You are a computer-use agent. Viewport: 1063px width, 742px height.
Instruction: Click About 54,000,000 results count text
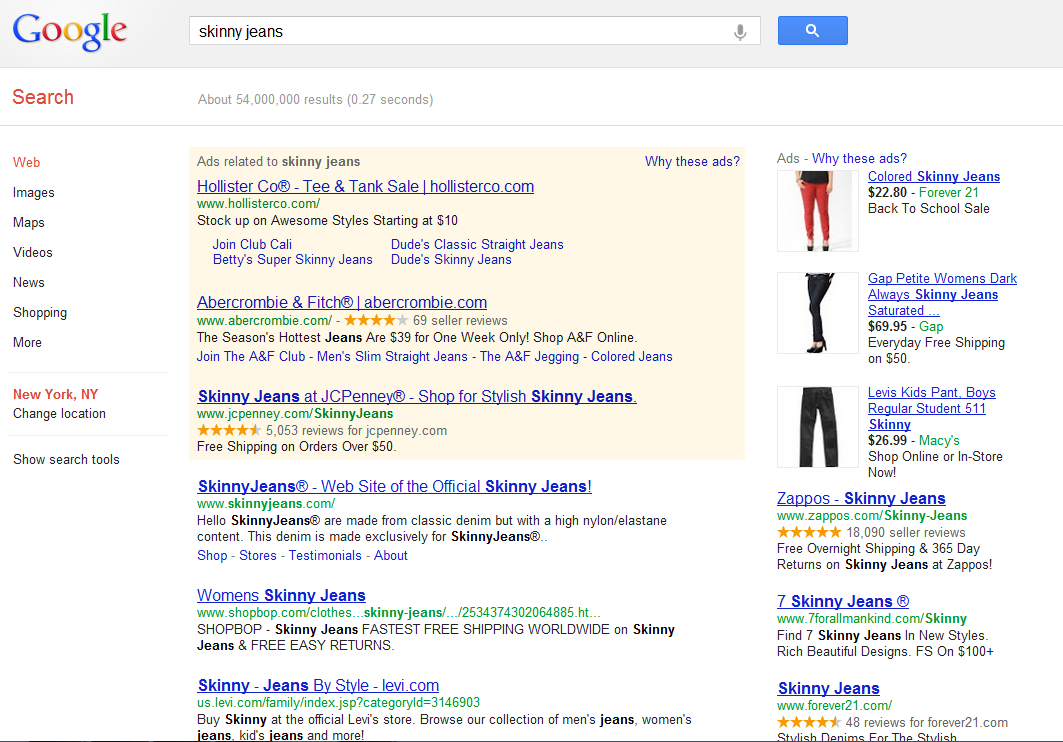point(315,100)
